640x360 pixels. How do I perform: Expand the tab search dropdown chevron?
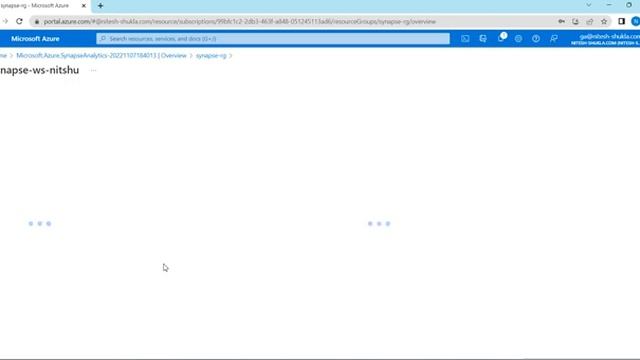[589, 5]
